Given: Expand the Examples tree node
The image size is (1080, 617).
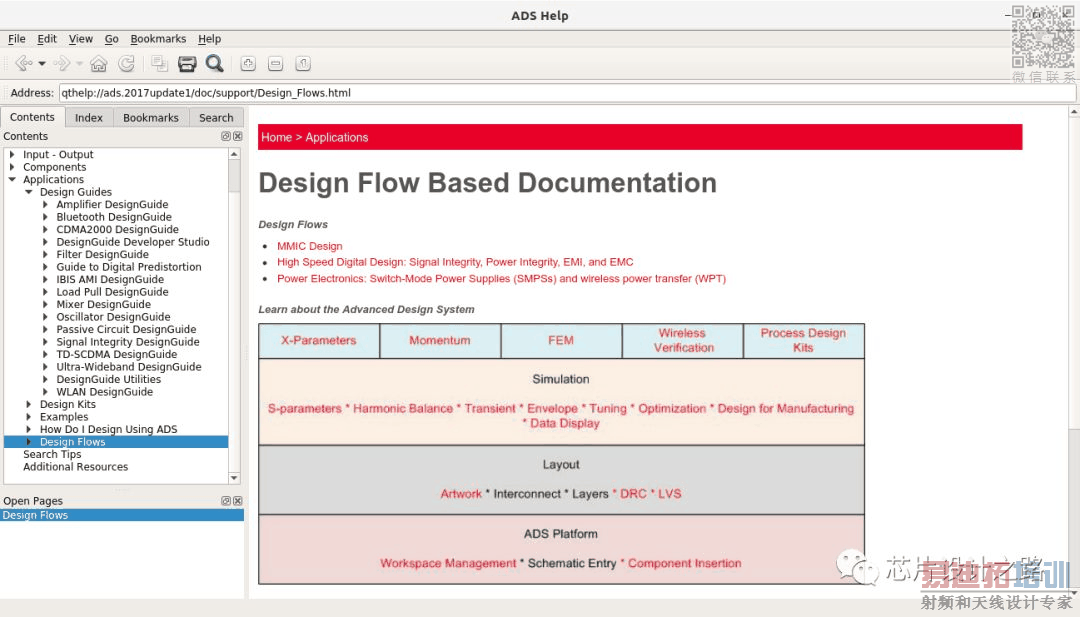Looking at the screenshot, I should point(28,417).
